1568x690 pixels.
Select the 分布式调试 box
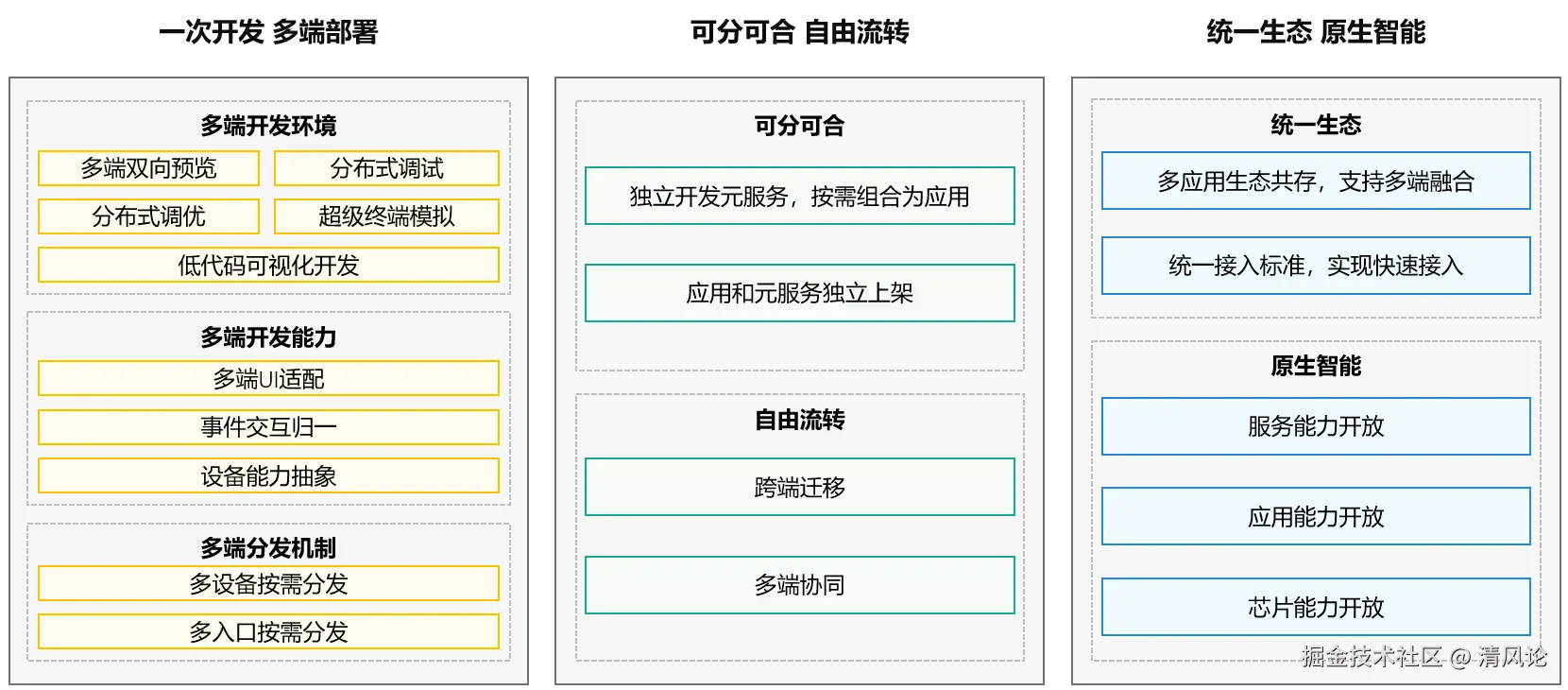coord(386,168)
